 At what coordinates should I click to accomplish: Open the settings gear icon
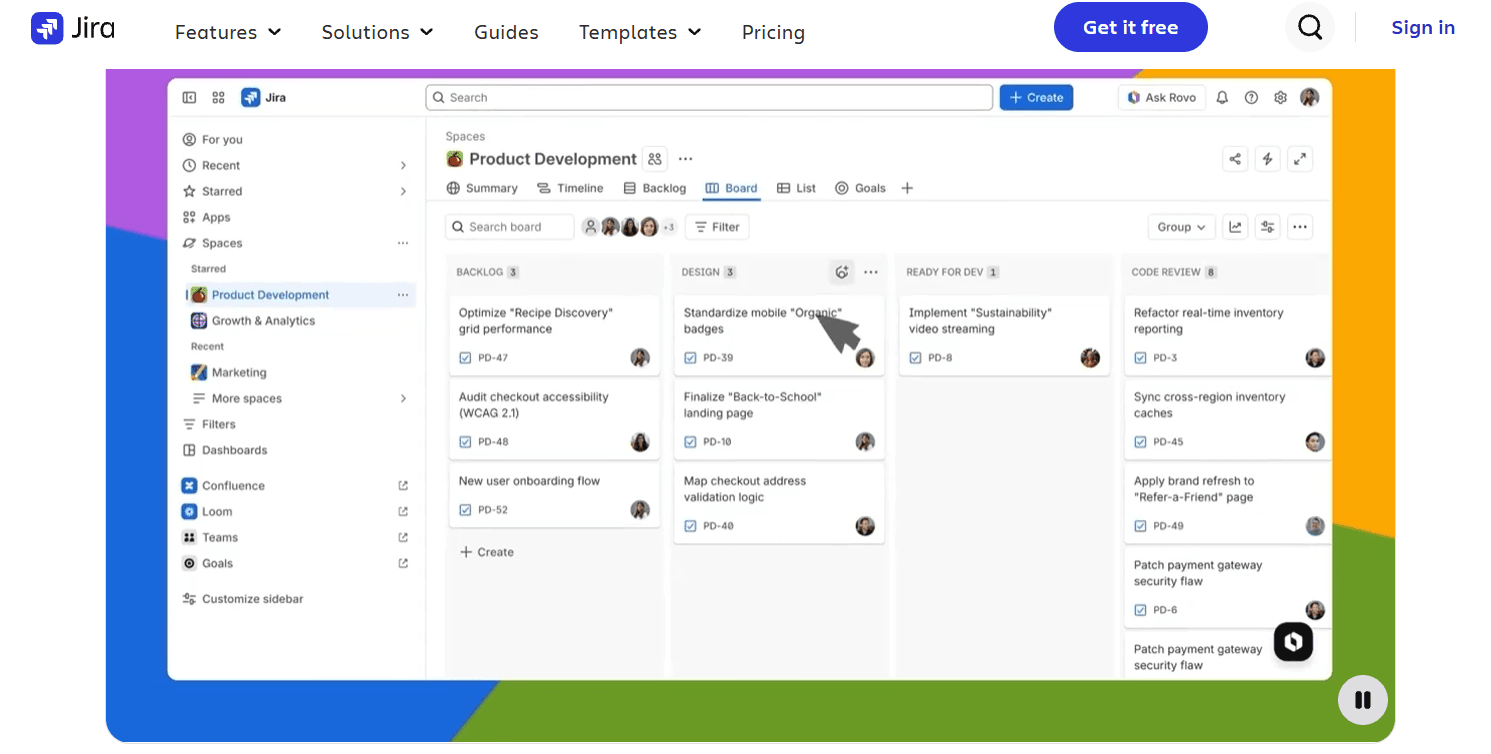pyautogui.click(x=1280, y=97)
